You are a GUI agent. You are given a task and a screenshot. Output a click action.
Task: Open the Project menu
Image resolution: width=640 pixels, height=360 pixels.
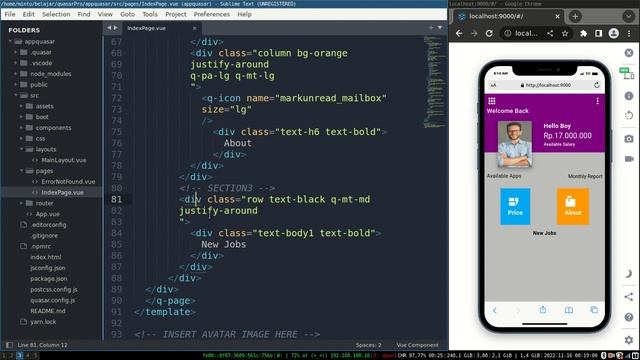click(176, 14)
